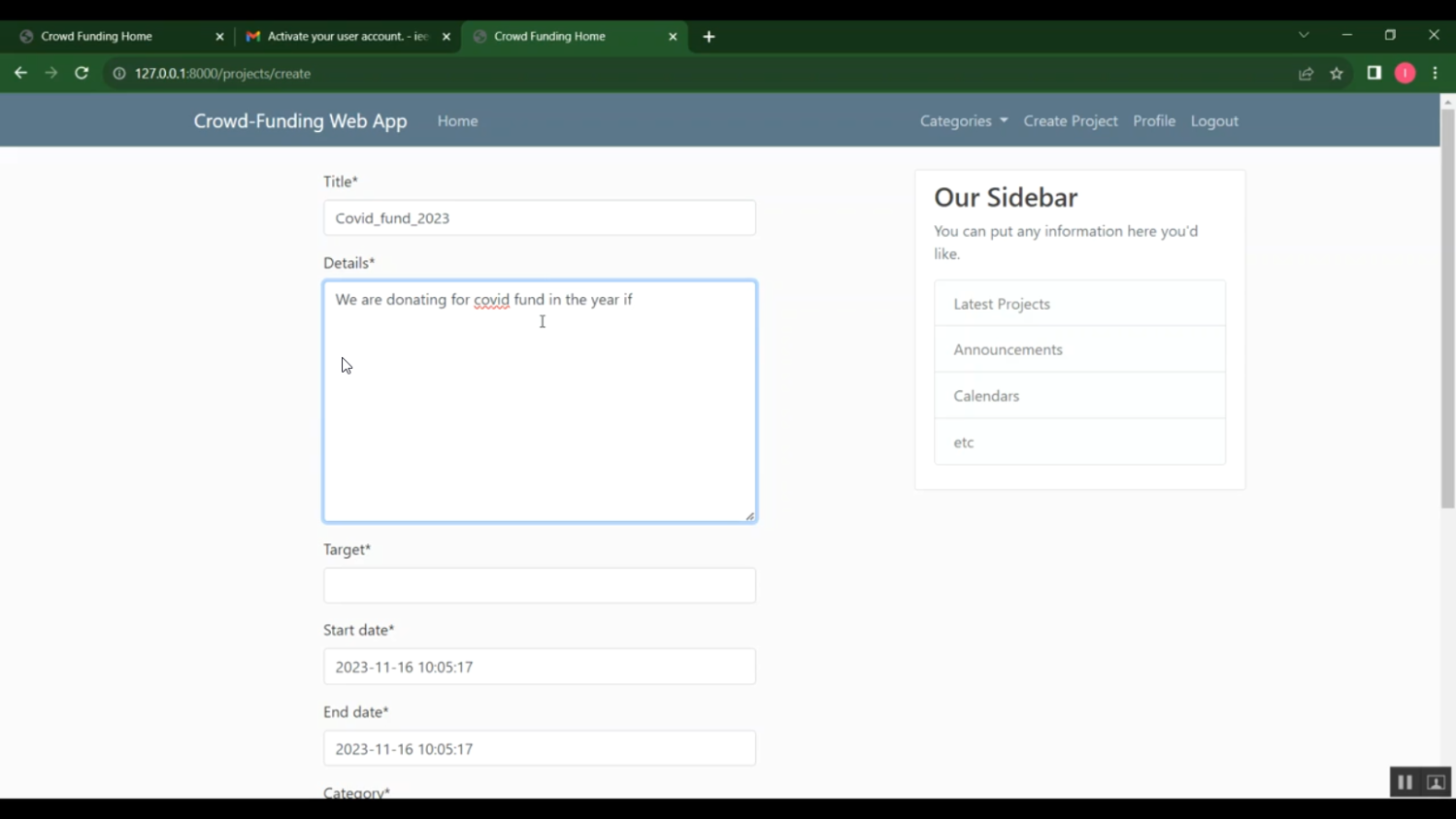Click the Target input field
1456x819 pixels.
click(x=539, y=585)
